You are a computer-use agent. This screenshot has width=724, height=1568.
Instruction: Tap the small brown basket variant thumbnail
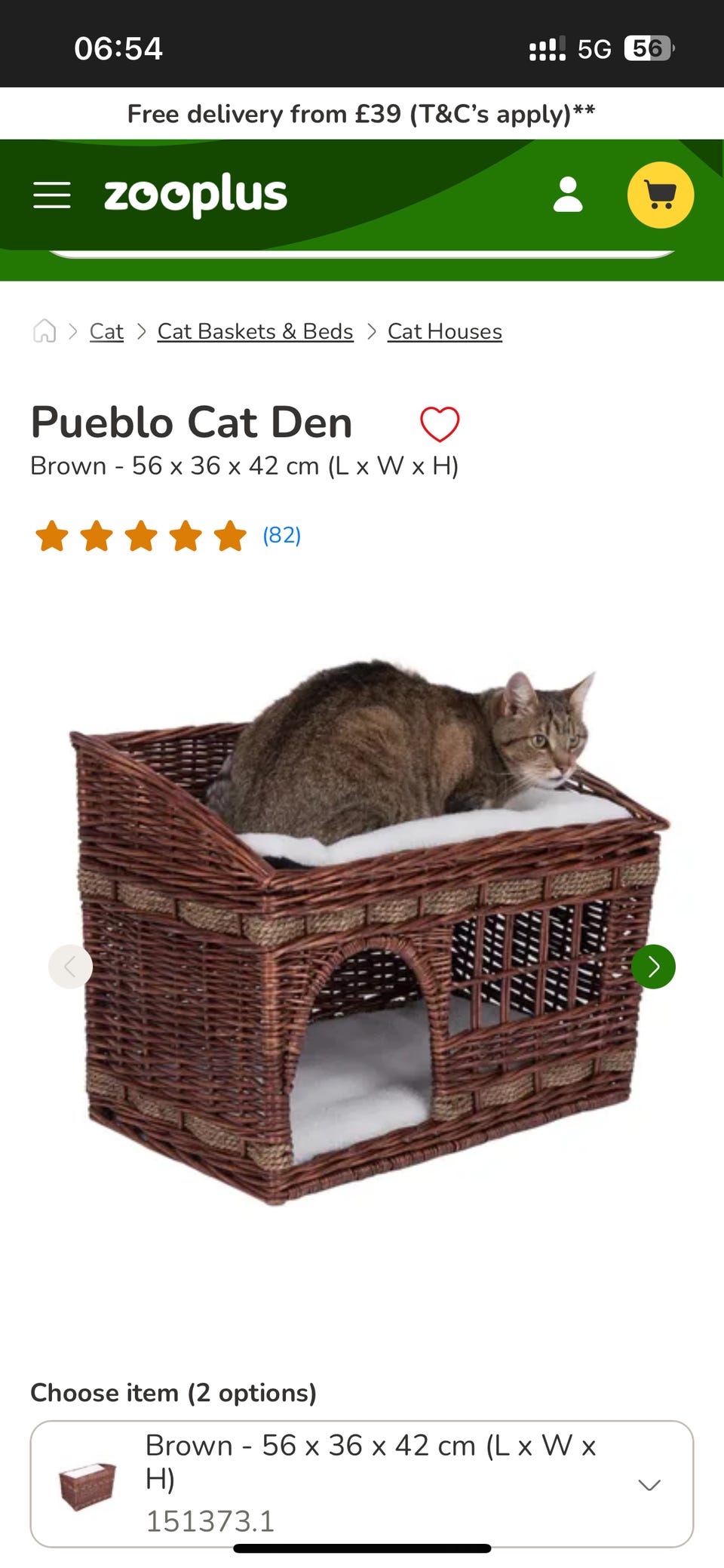click(87, 1485)
